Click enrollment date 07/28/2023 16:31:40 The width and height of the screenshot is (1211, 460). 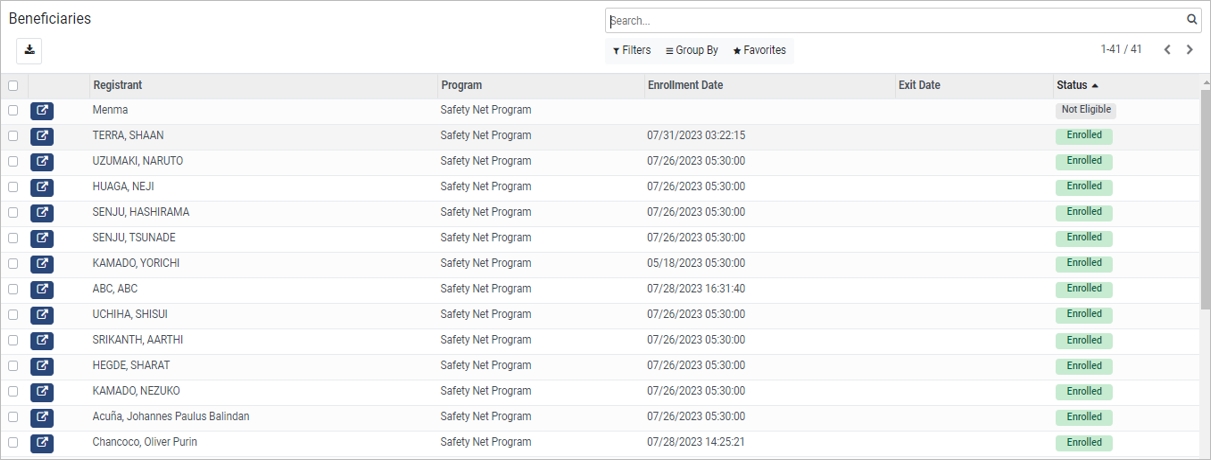coord(696,289)
